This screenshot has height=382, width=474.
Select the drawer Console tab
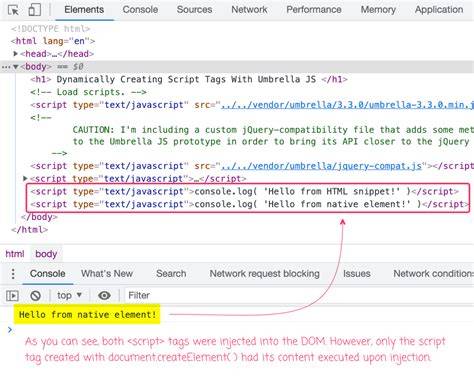point(47,274)
